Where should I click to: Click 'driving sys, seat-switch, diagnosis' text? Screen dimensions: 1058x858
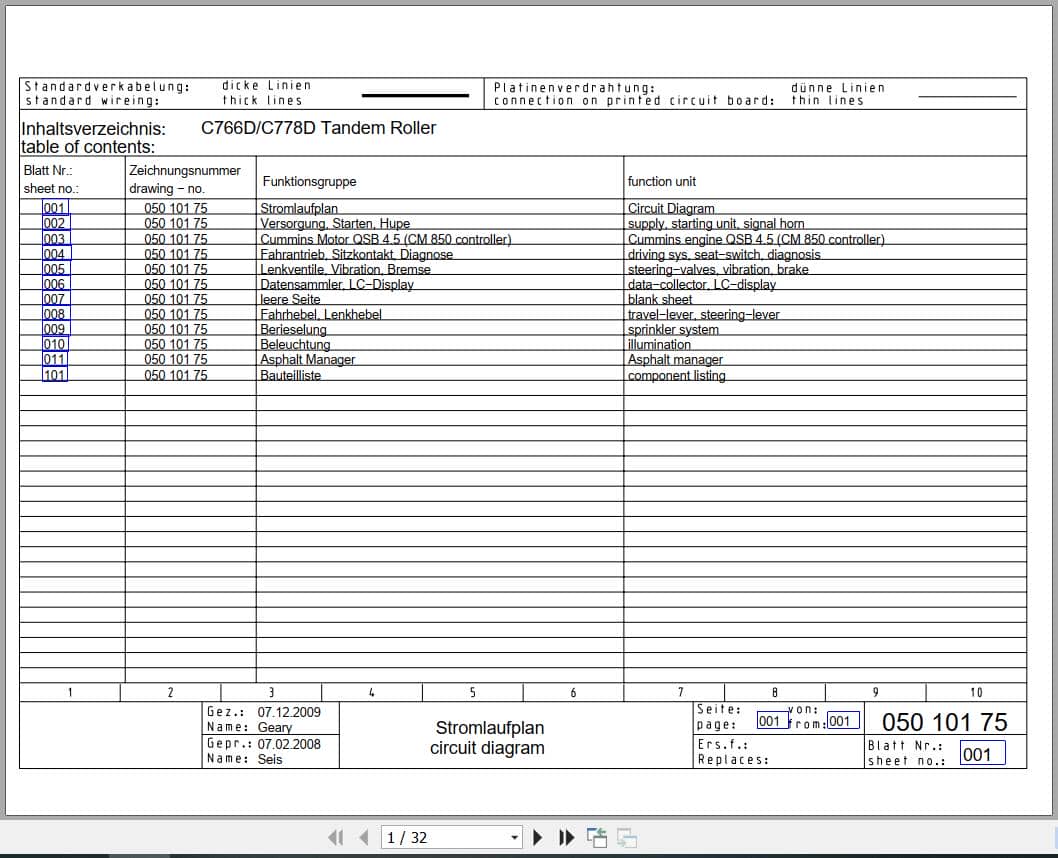click(724, 254)
